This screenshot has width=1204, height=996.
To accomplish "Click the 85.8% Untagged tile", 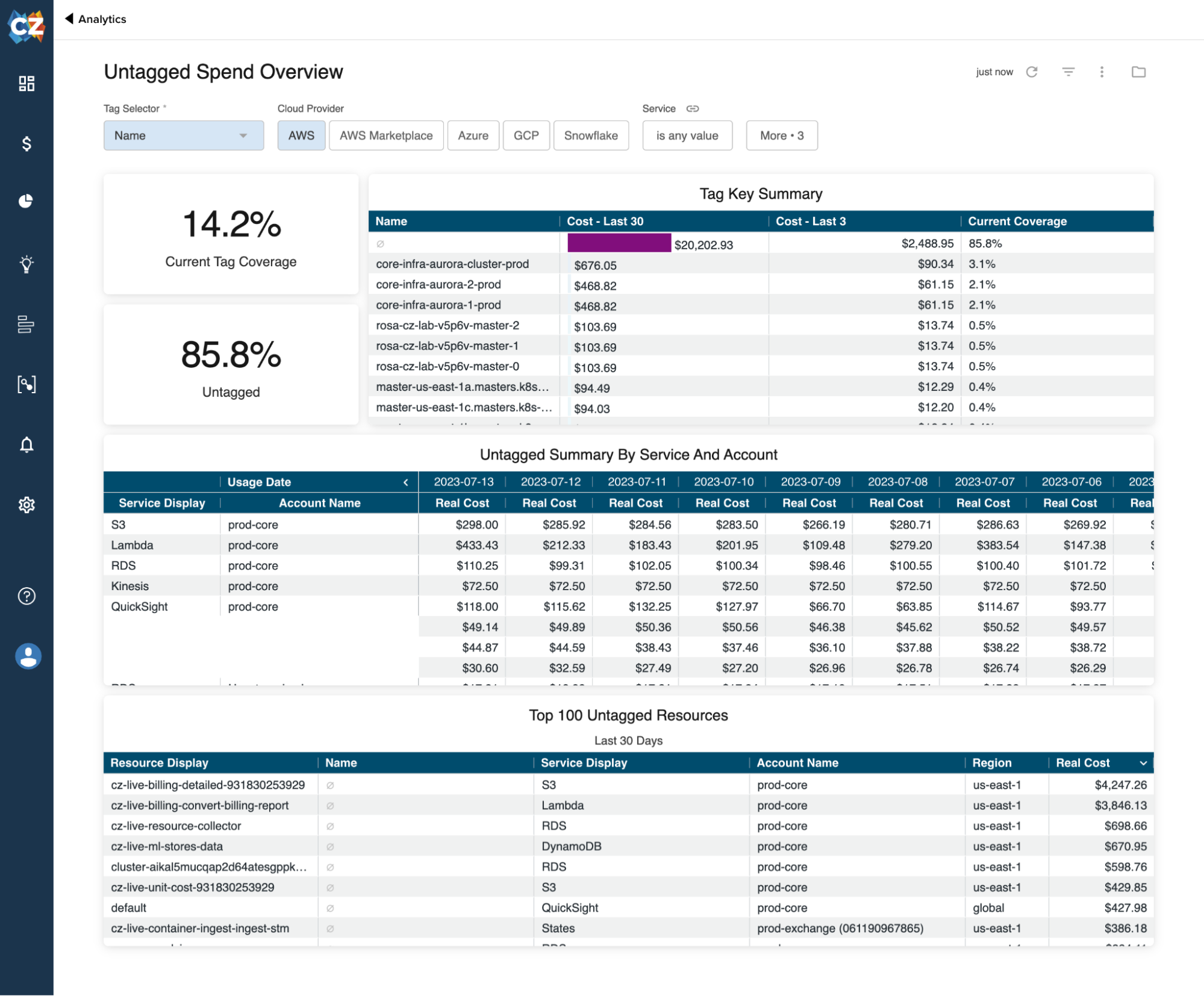I will [231, 364].
